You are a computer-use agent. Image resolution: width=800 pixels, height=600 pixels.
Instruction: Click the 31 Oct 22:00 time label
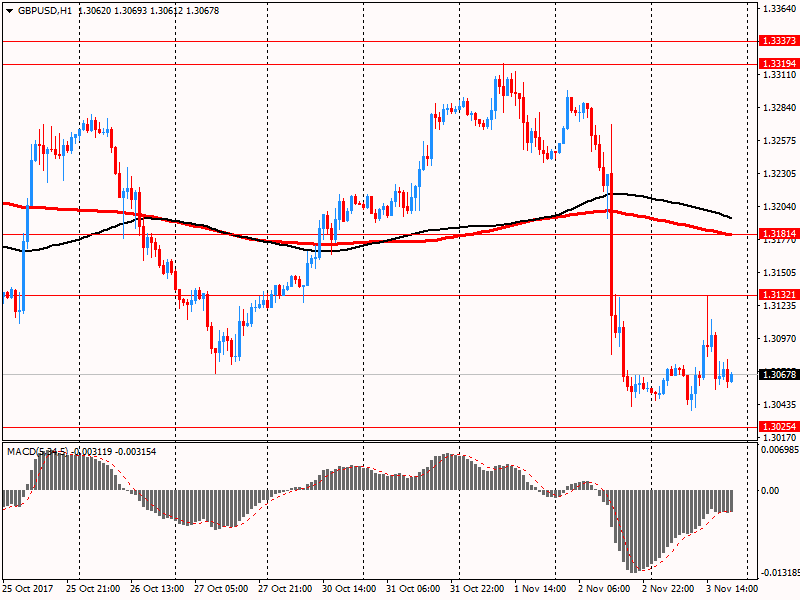coord(477,588)
